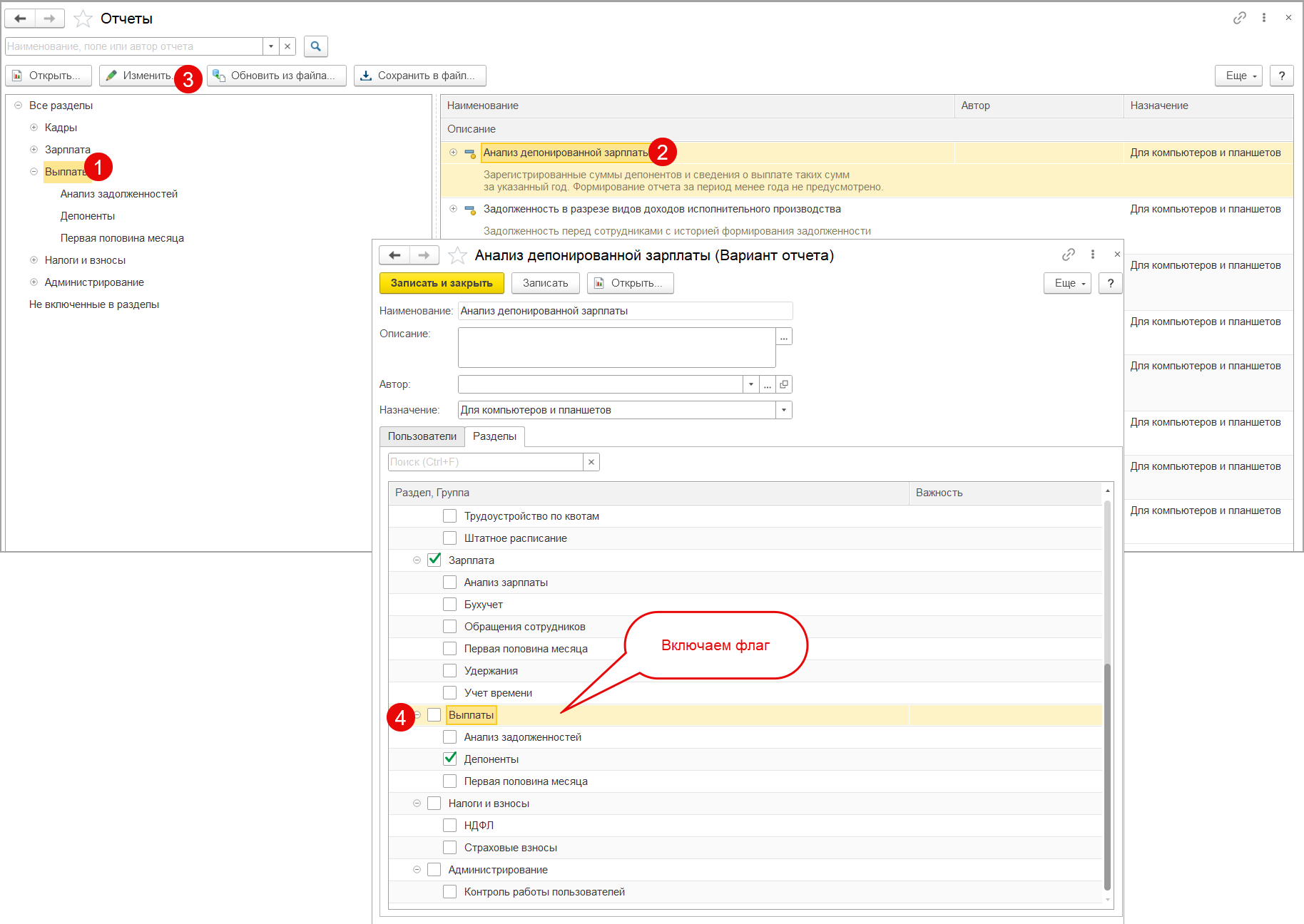Switch to the Пользователи tab
1304x924 pixels.
[x=422, y=436]
